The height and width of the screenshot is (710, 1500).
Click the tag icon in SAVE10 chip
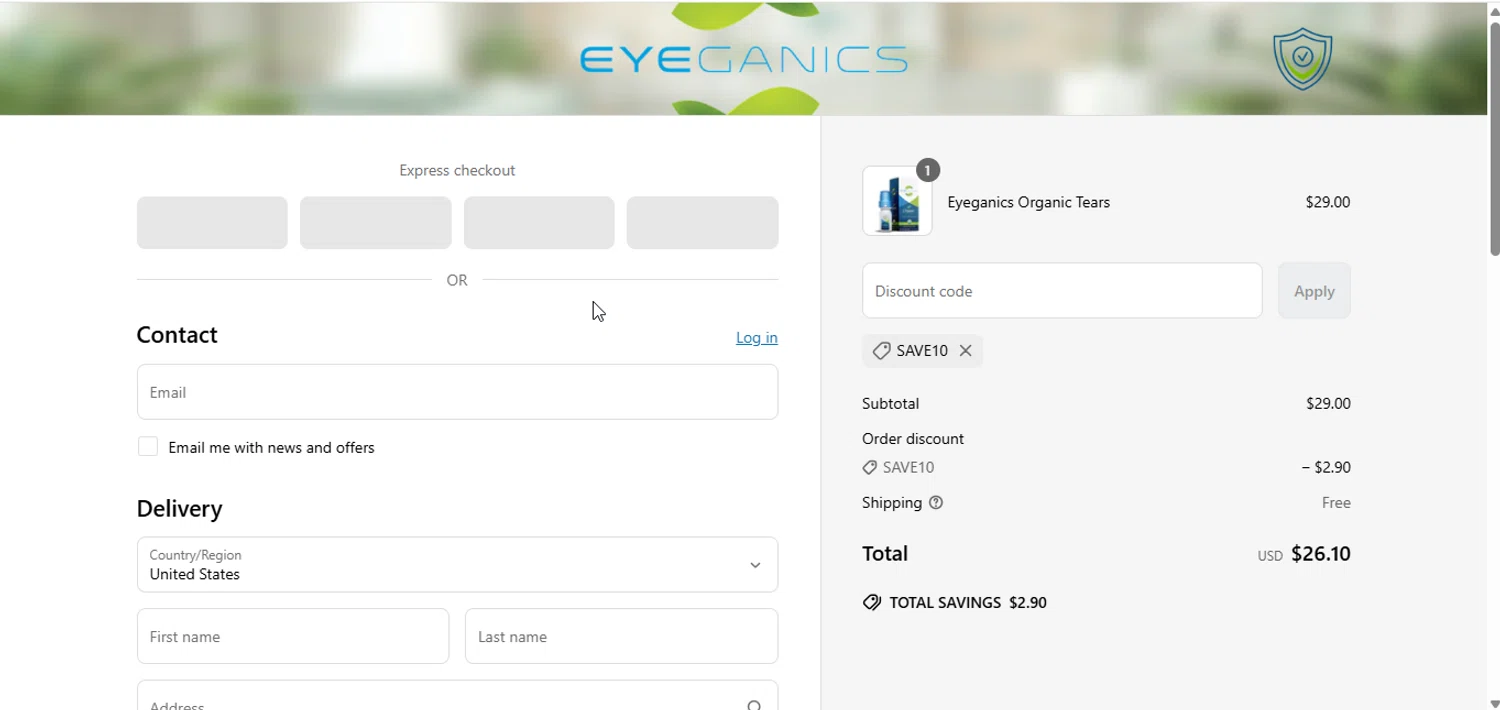pos(881,351)
